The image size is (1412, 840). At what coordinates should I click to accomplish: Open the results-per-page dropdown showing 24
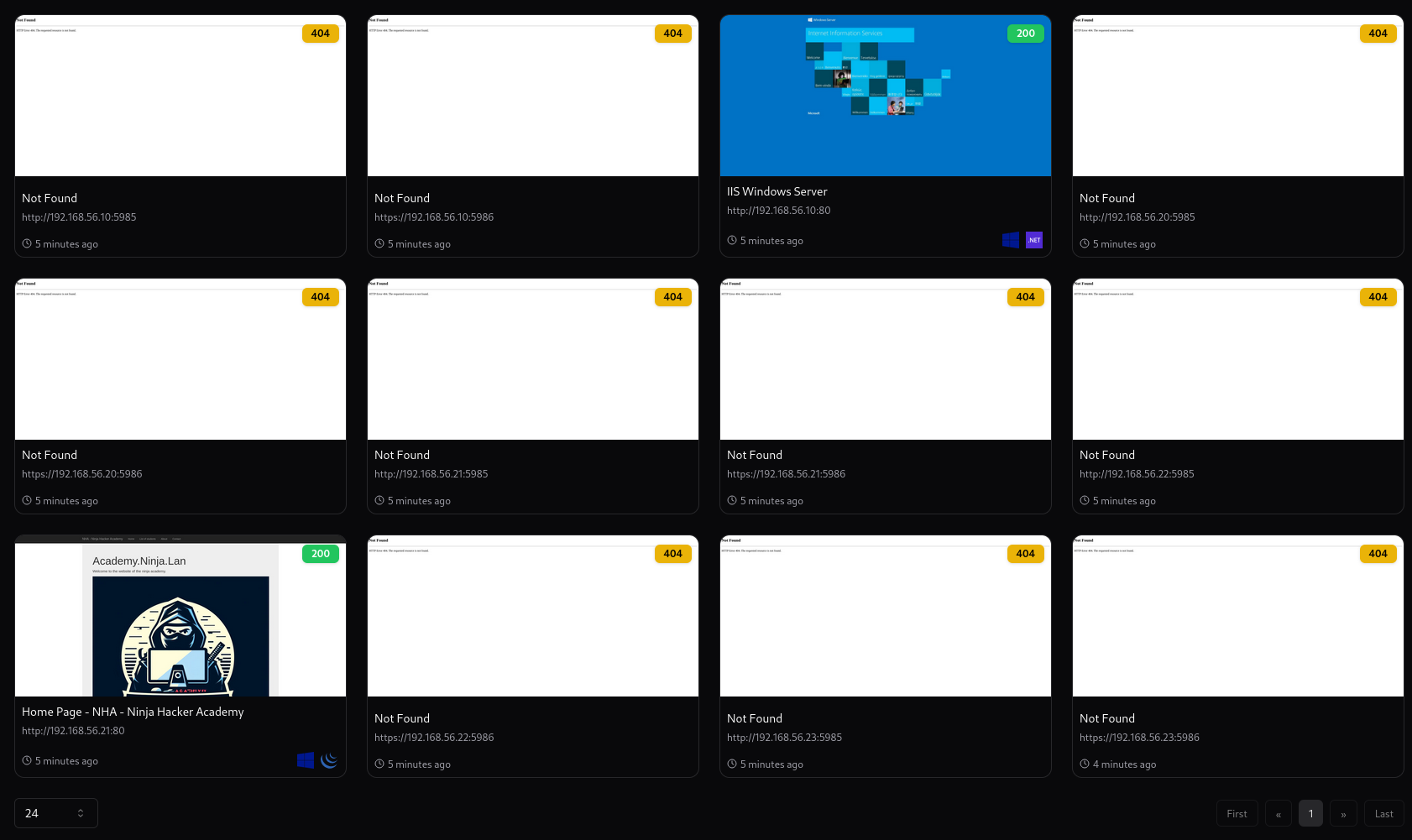click(56, 813)
